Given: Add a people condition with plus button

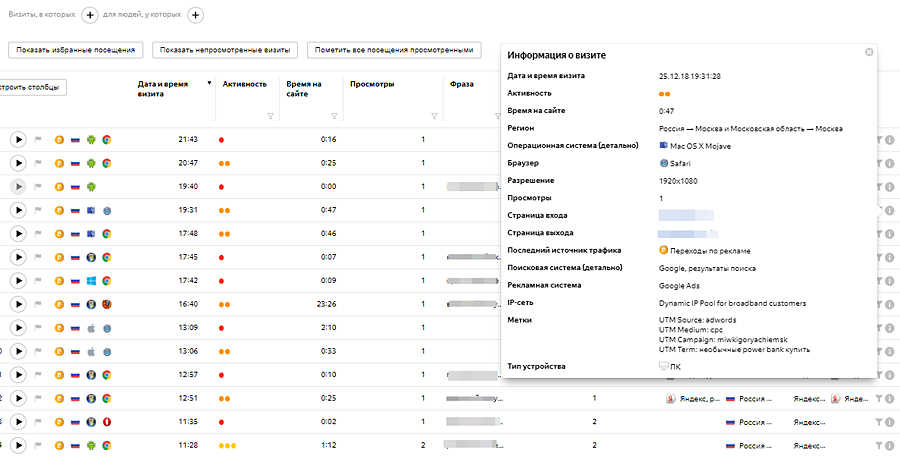Looking at the screenshot, I should [196, 15].
